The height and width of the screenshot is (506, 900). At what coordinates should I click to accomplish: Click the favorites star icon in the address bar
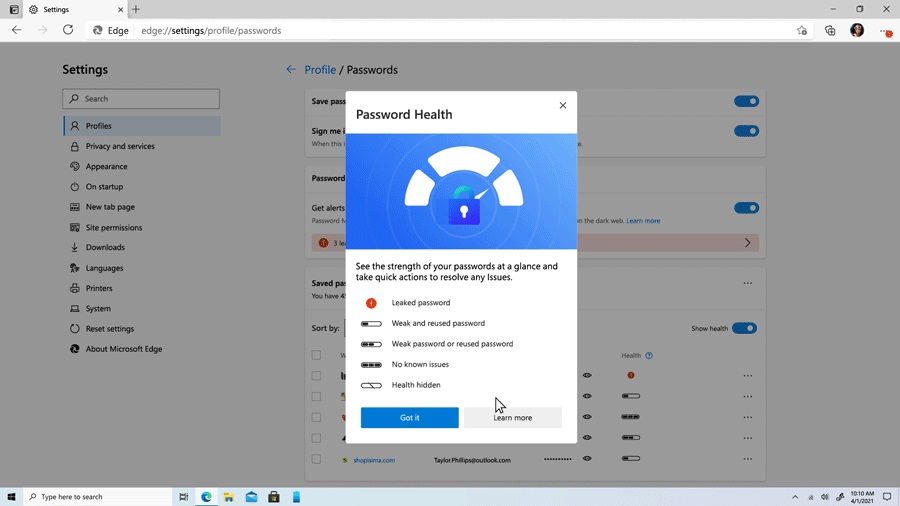[801, 31]
